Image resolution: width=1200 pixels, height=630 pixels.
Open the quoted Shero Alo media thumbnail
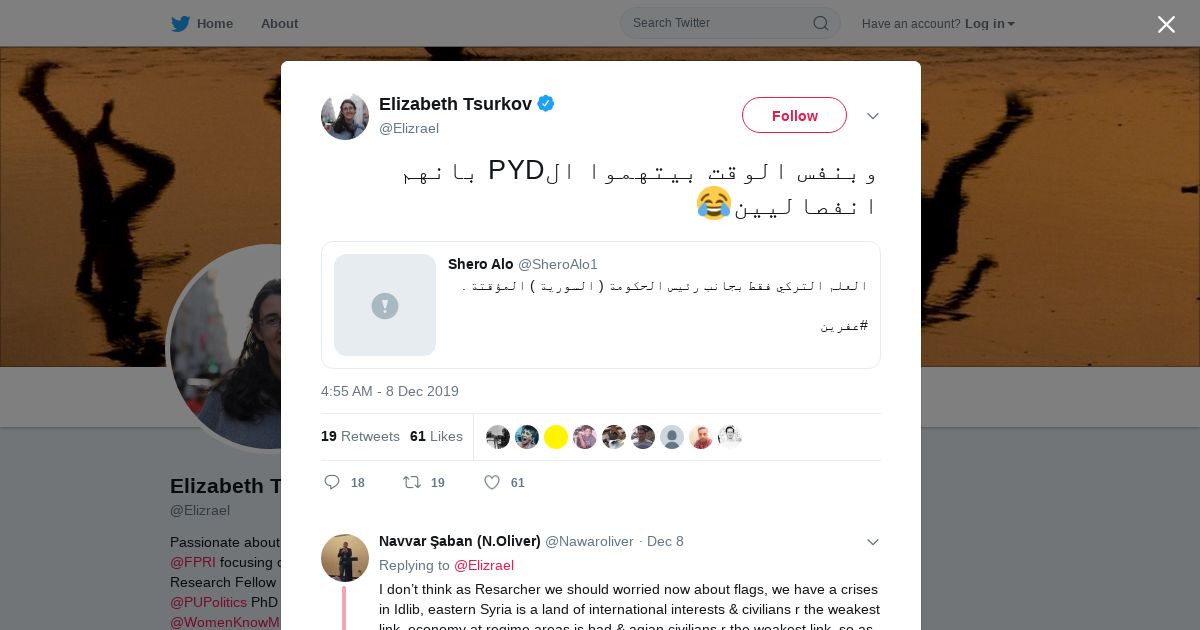point(385,305)
